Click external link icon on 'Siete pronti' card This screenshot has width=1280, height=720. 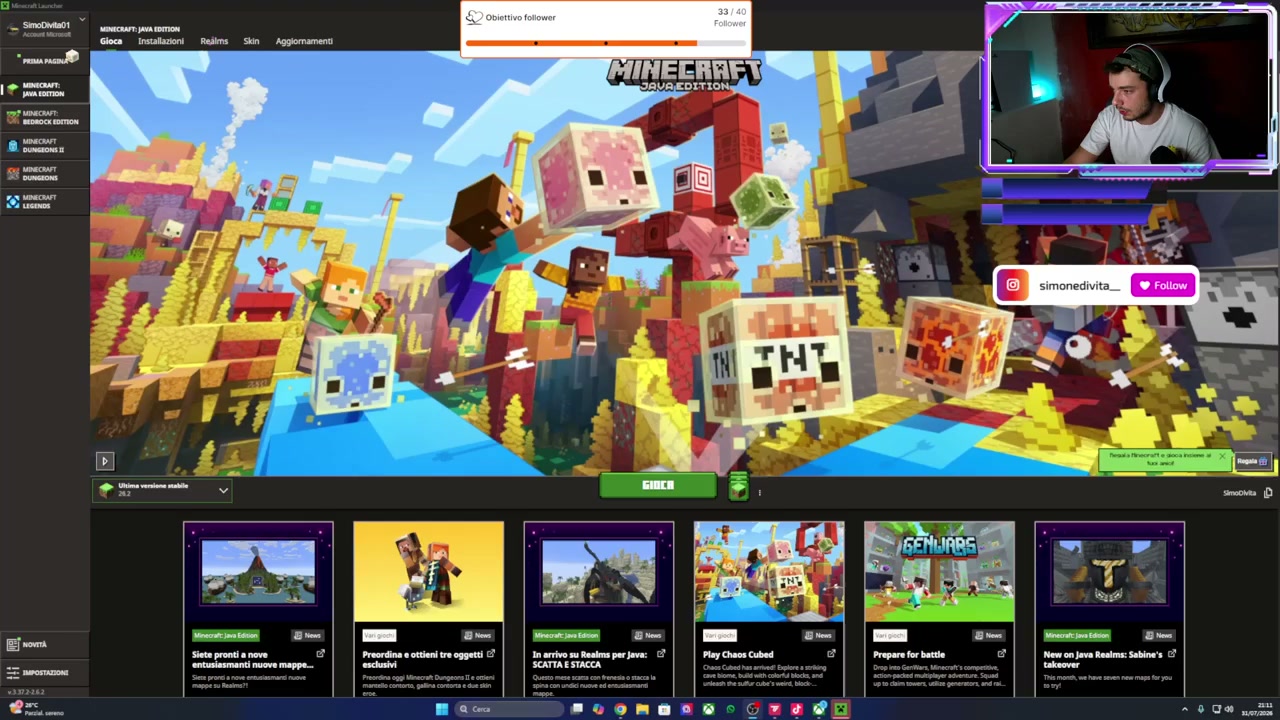click(x=320, y=654)
